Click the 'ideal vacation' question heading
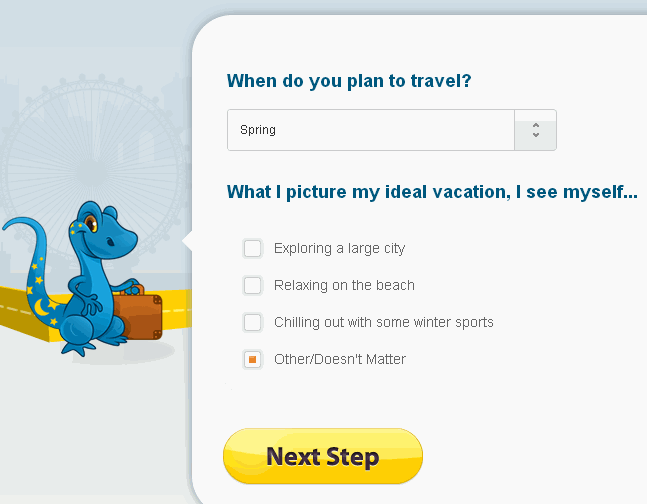The width and height of the screenshot is (647, 504). 432,192
